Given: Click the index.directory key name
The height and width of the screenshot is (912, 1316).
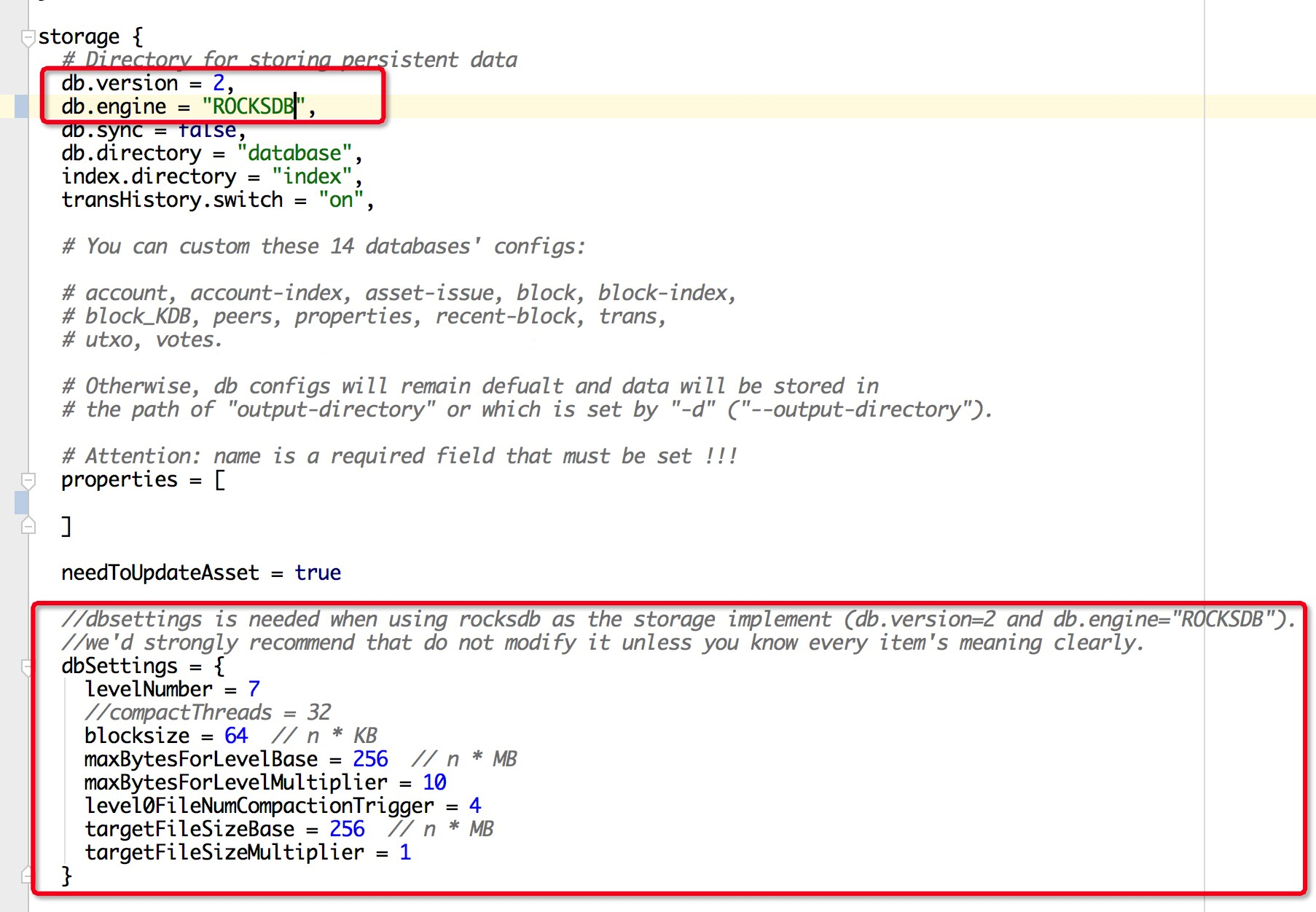Looking at the screenshot, I should (x=149, y=176).
